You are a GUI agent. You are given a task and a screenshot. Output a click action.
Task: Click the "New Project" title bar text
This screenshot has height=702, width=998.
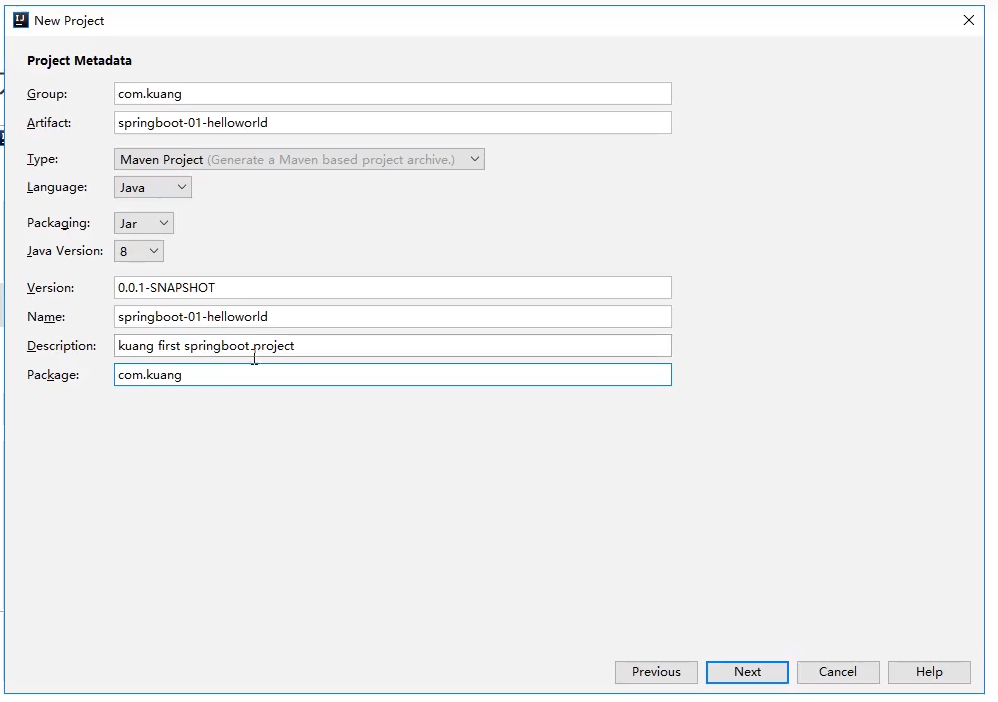[x=69, y=21]
